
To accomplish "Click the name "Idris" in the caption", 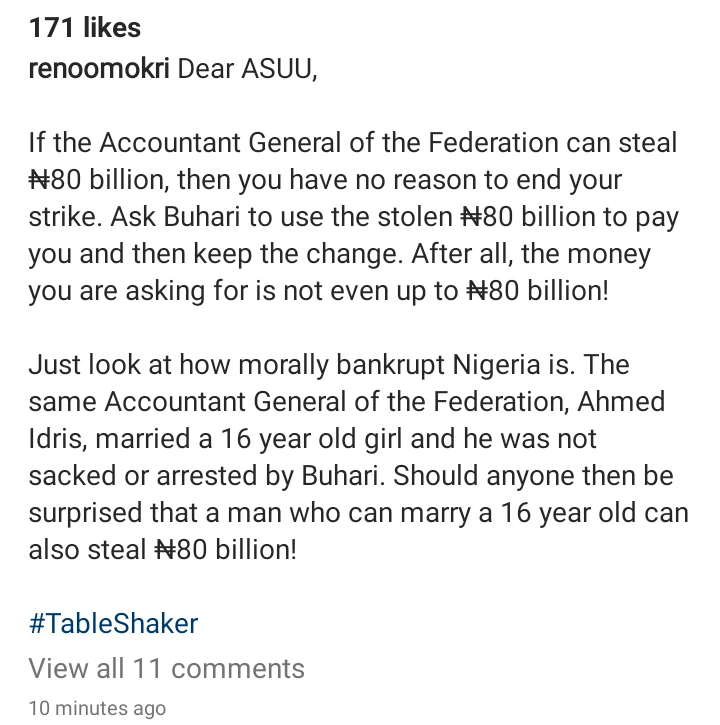I will pyautogui.click(x=55, y=439).
